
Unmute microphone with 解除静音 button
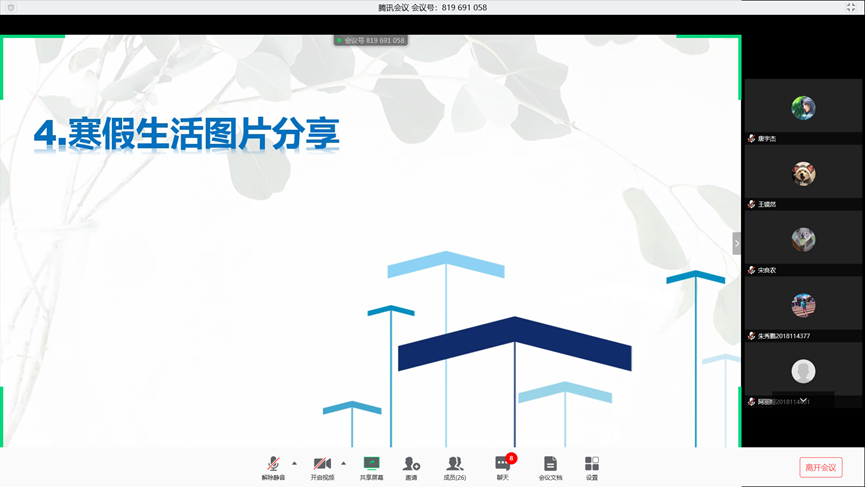tap(273, 468)
